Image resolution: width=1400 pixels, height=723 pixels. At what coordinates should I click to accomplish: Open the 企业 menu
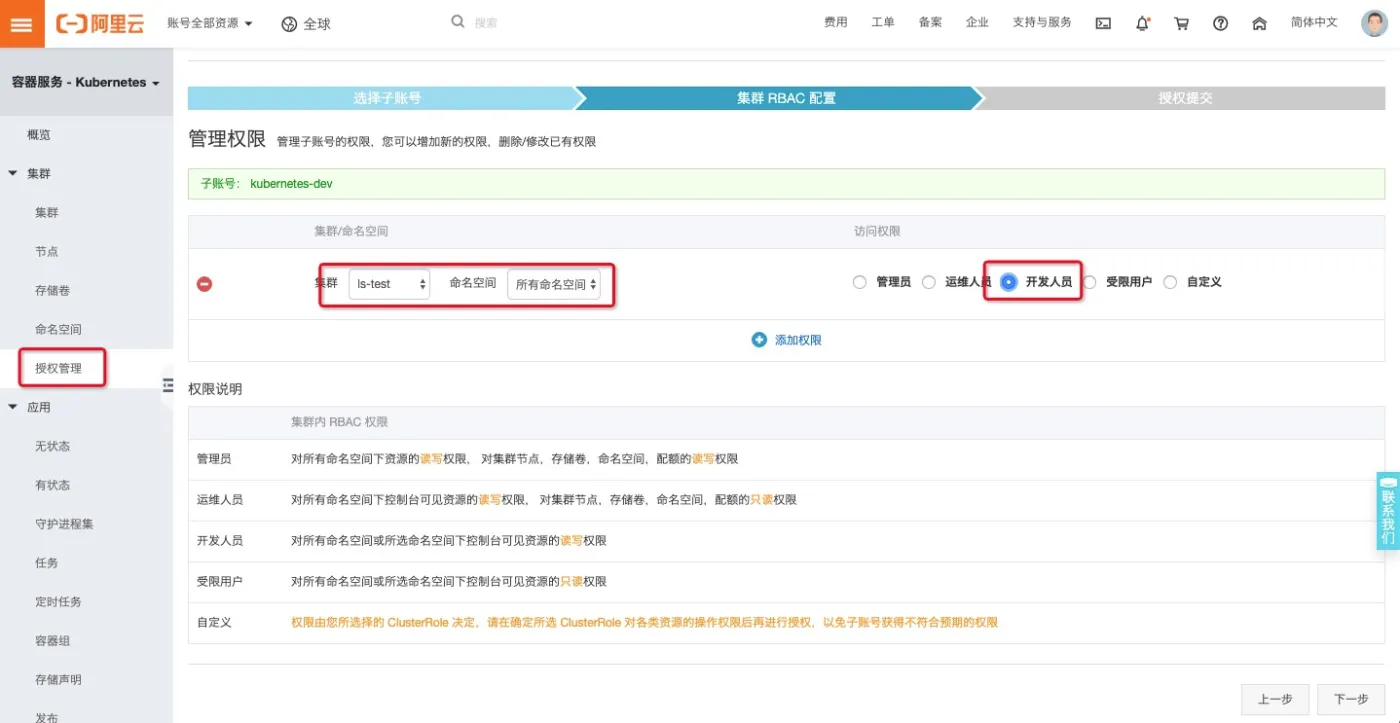977,22
